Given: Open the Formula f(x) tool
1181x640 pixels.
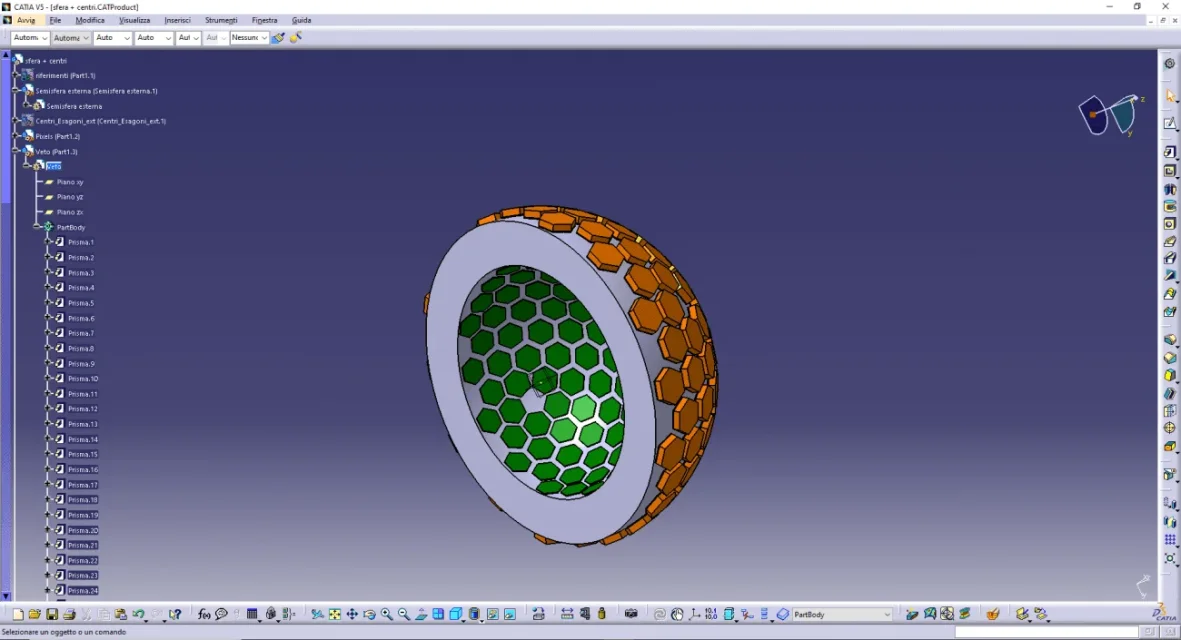Looking at the screenshot, I should point(204,614).
